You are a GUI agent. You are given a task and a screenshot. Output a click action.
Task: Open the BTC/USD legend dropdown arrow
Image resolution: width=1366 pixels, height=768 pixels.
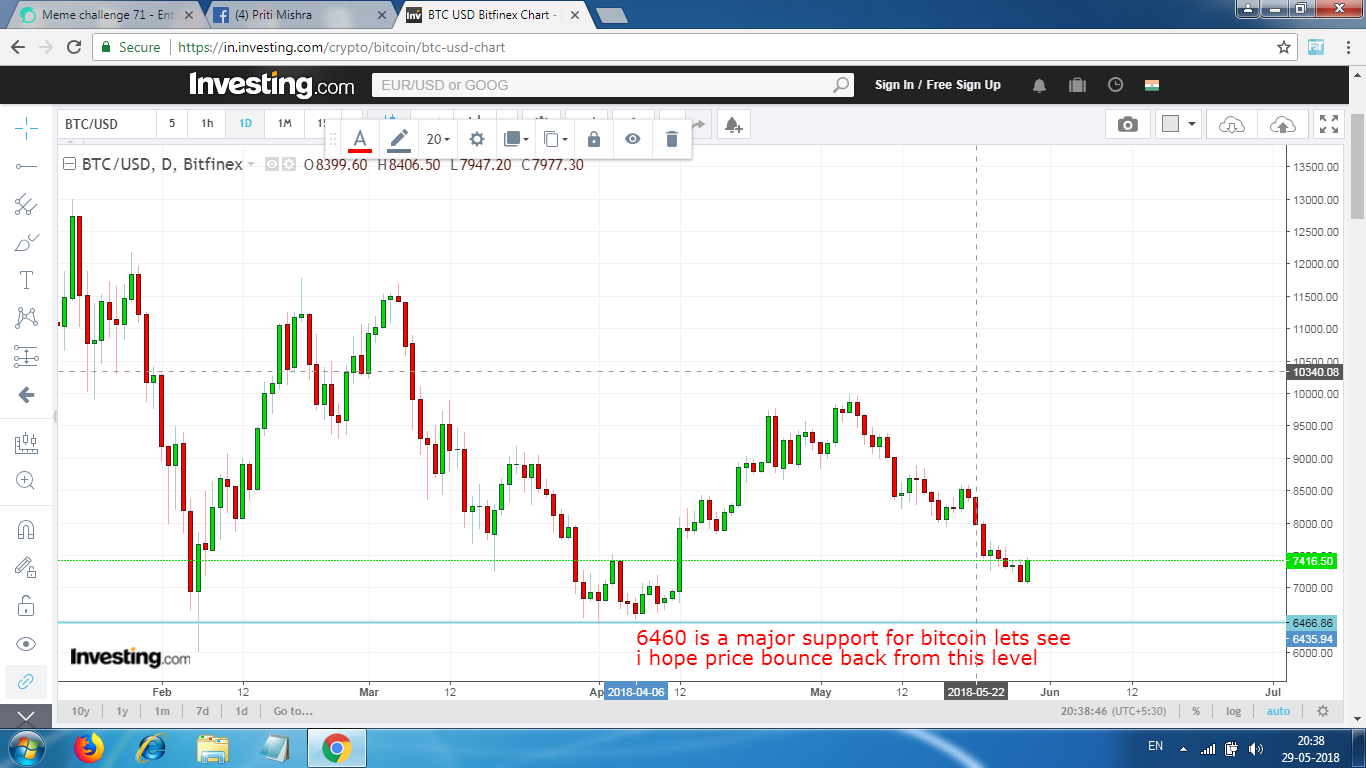pyautogui.click(x=251, y=164)
